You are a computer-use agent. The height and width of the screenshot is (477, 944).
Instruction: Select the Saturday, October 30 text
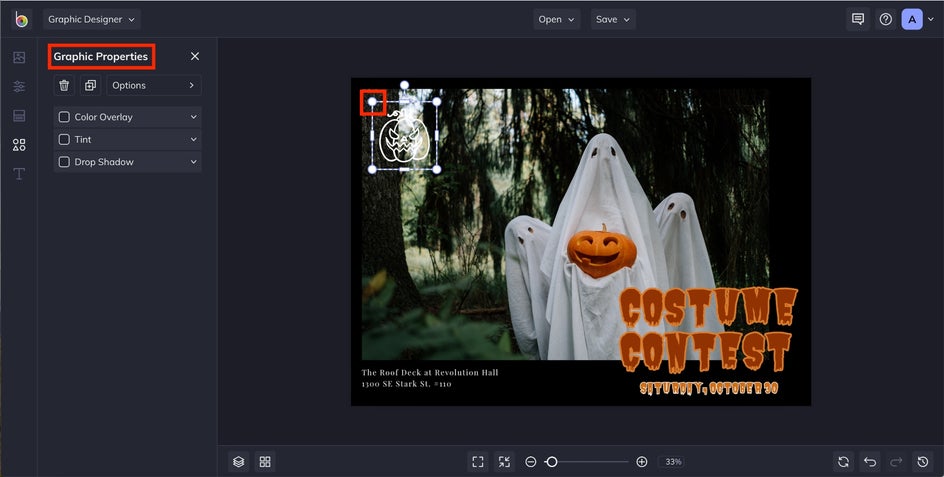pyautogui.click(x=709, y=388)
